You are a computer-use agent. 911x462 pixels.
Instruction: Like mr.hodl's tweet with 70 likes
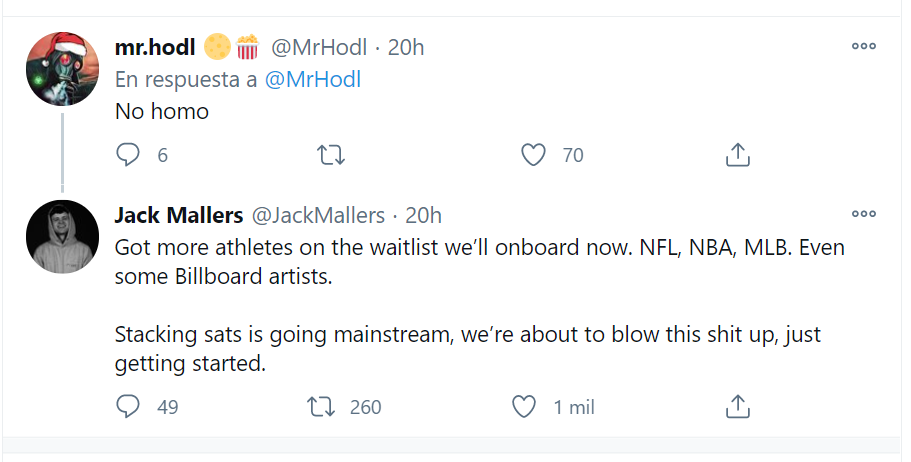(534, 155)
